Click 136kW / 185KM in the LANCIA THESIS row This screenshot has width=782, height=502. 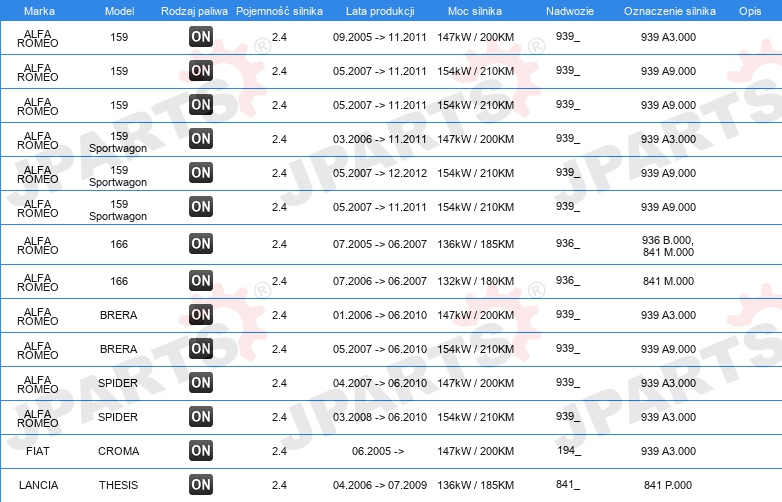pos(475,485)
